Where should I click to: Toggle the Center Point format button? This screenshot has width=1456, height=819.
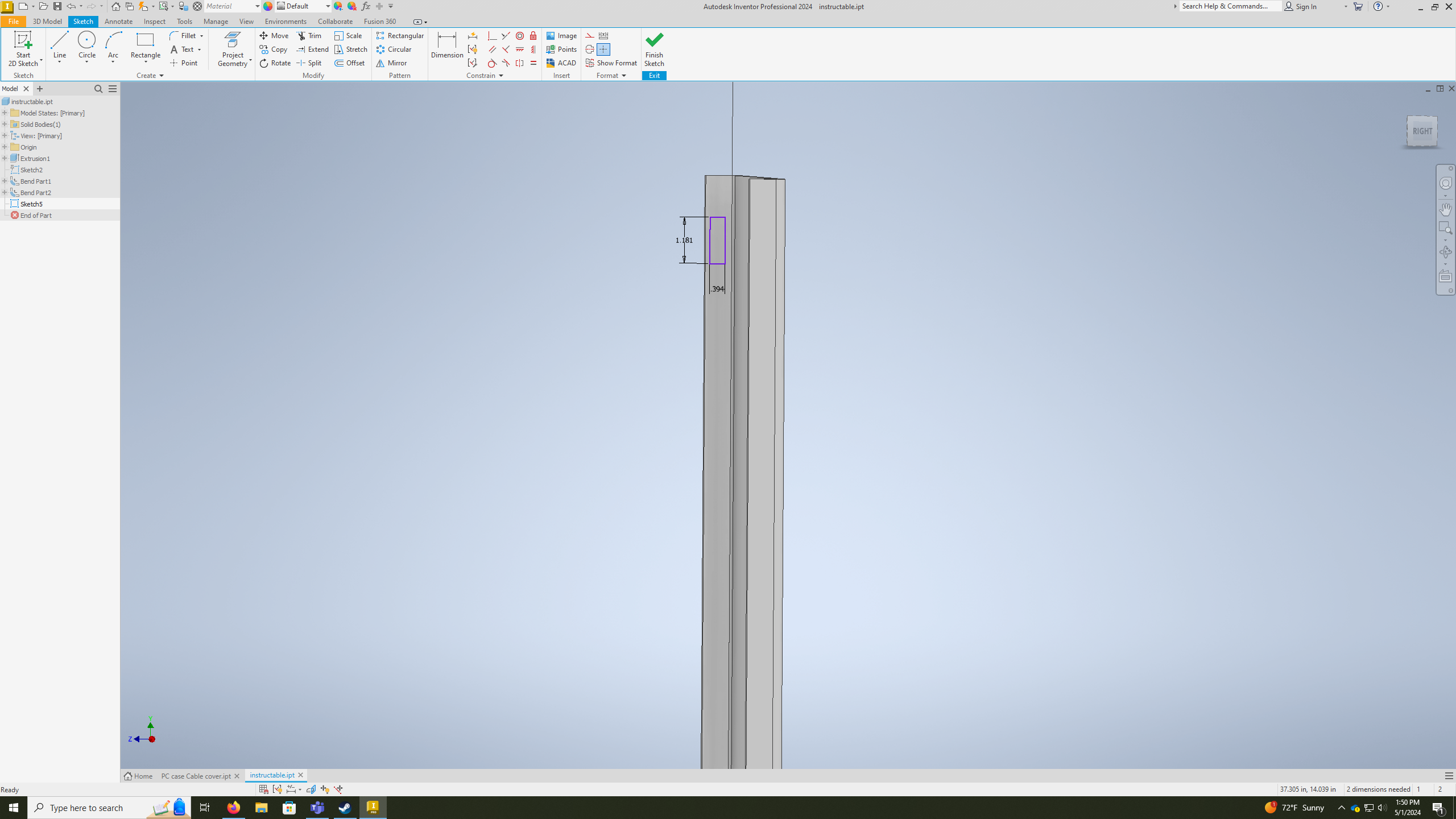click(x=603, y=49)
